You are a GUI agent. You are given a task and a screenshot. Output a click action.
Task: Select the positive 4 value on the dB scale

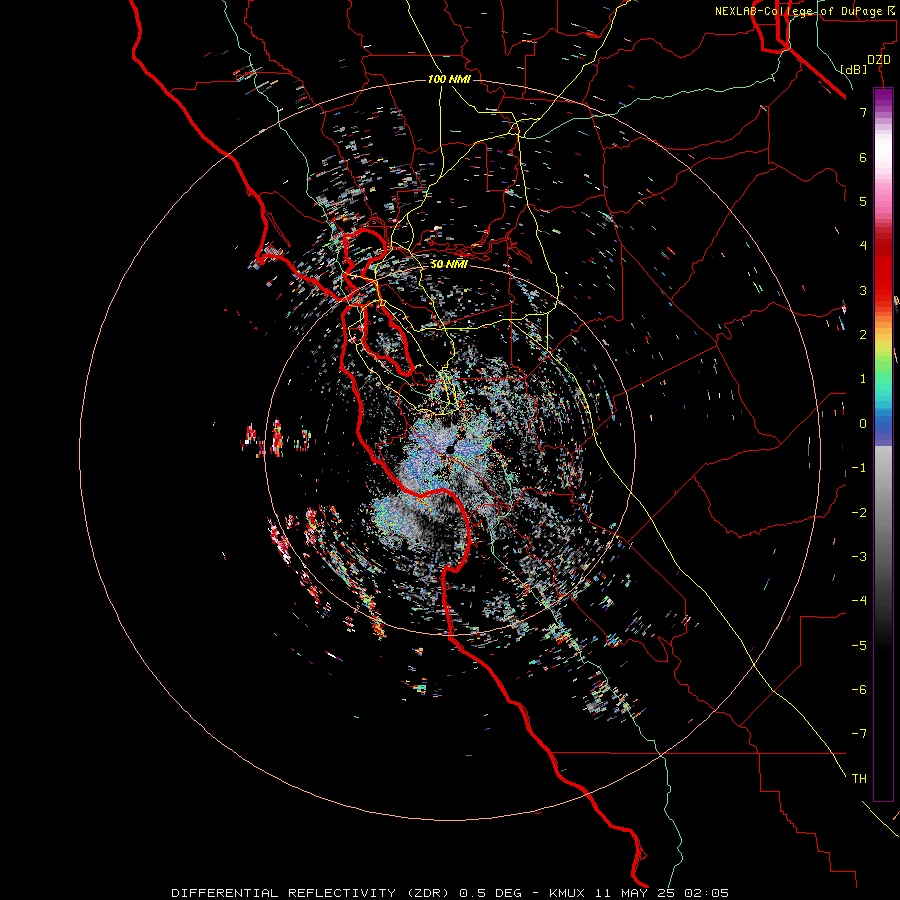tap(863, 246)
